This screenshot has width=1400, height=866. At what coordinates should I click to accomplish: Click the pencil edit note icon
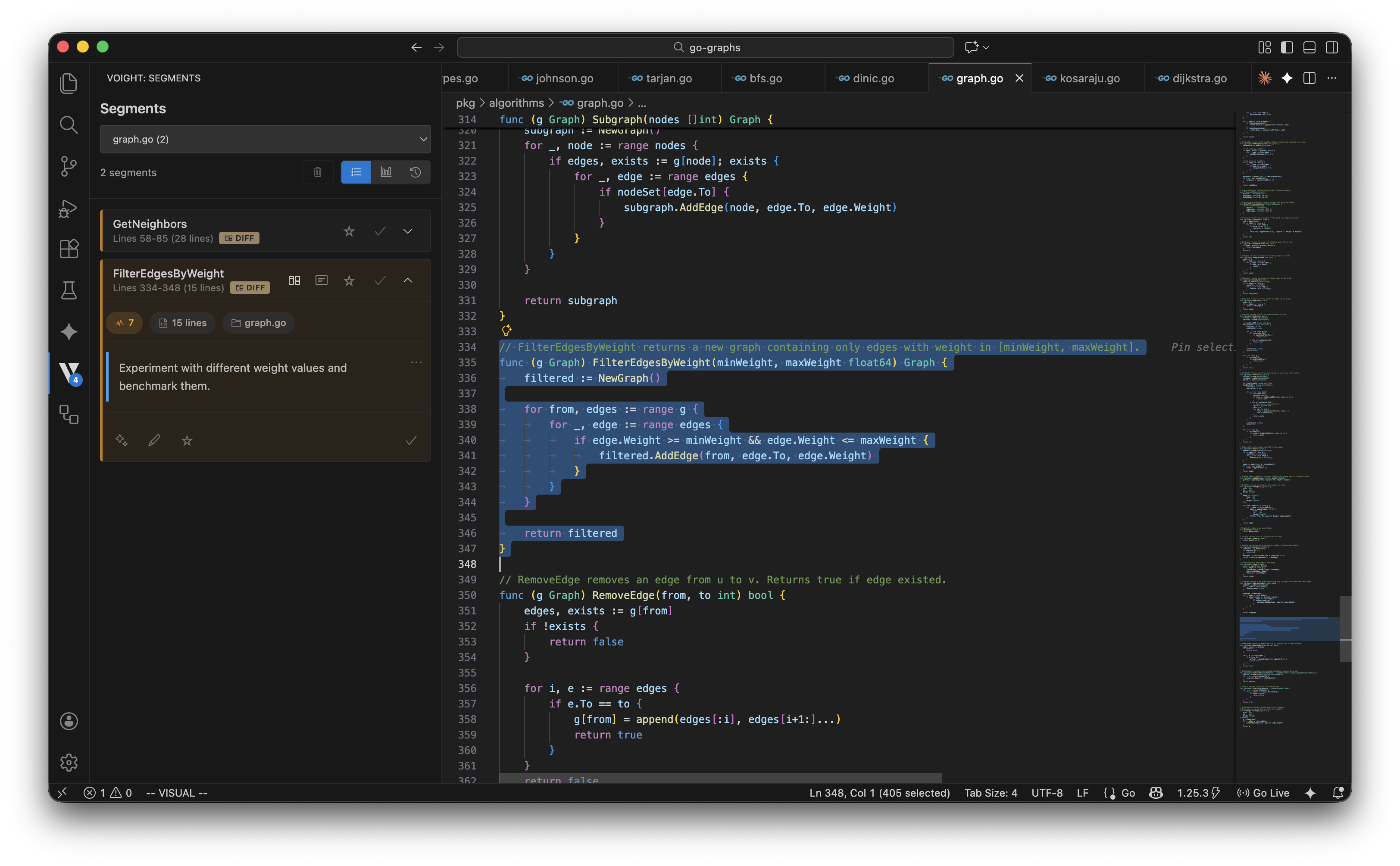[x=154, y=440]
